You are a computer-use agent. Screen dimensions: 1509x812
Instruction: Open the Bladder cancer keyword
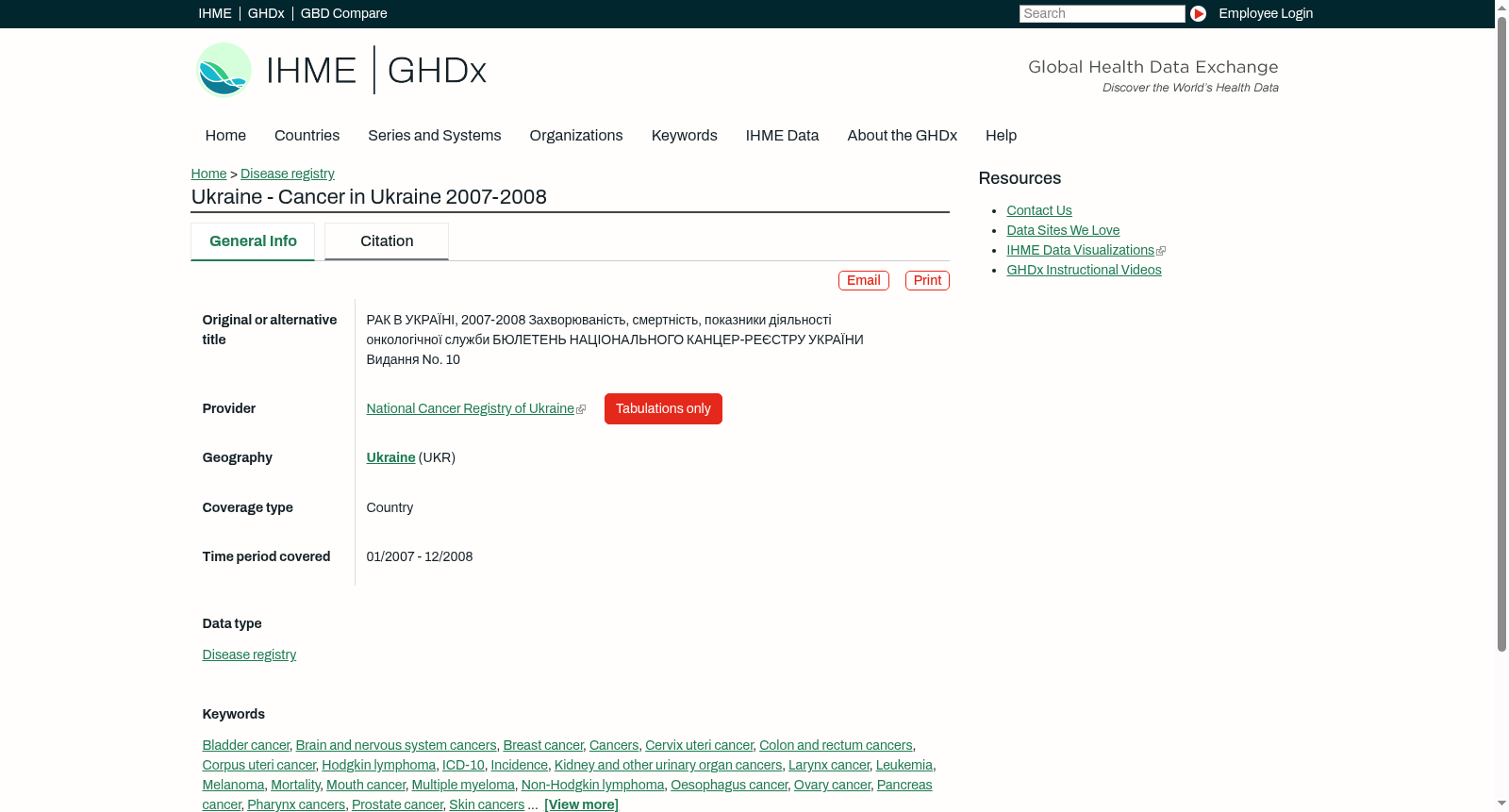tap(246, 745)
